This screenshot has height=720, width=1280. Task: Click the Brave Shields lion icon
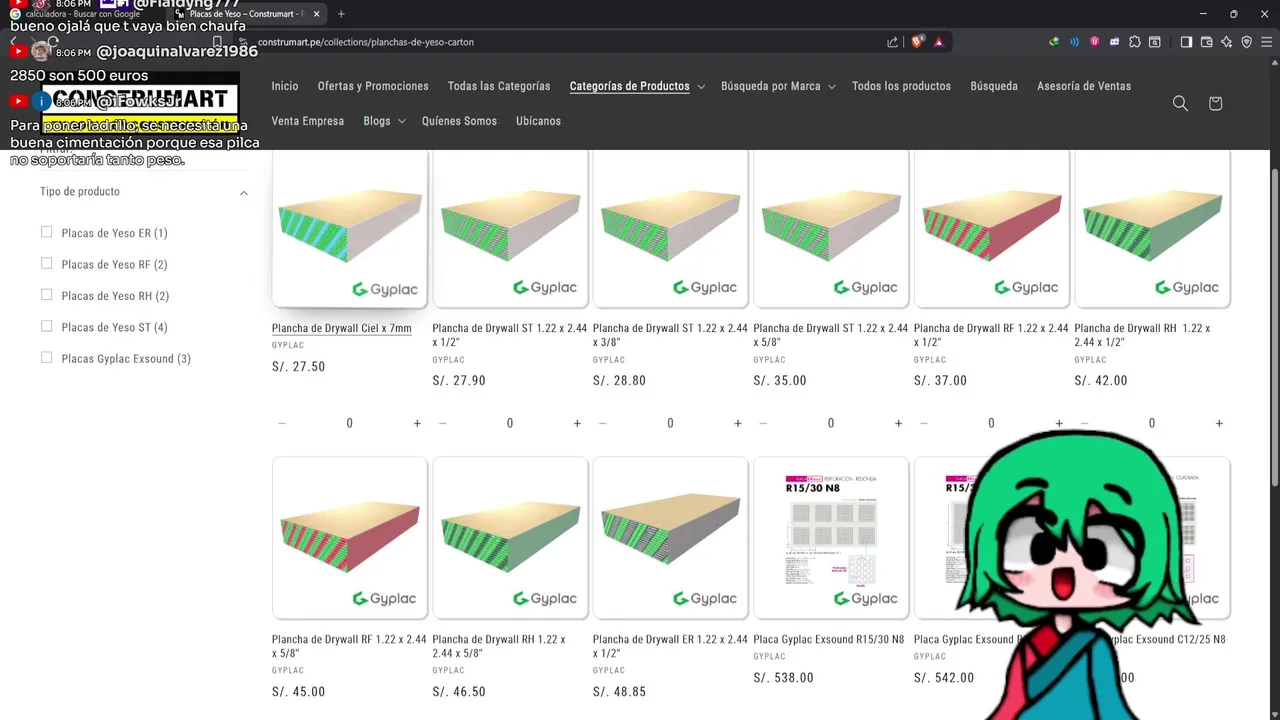(x=917, y=42)
